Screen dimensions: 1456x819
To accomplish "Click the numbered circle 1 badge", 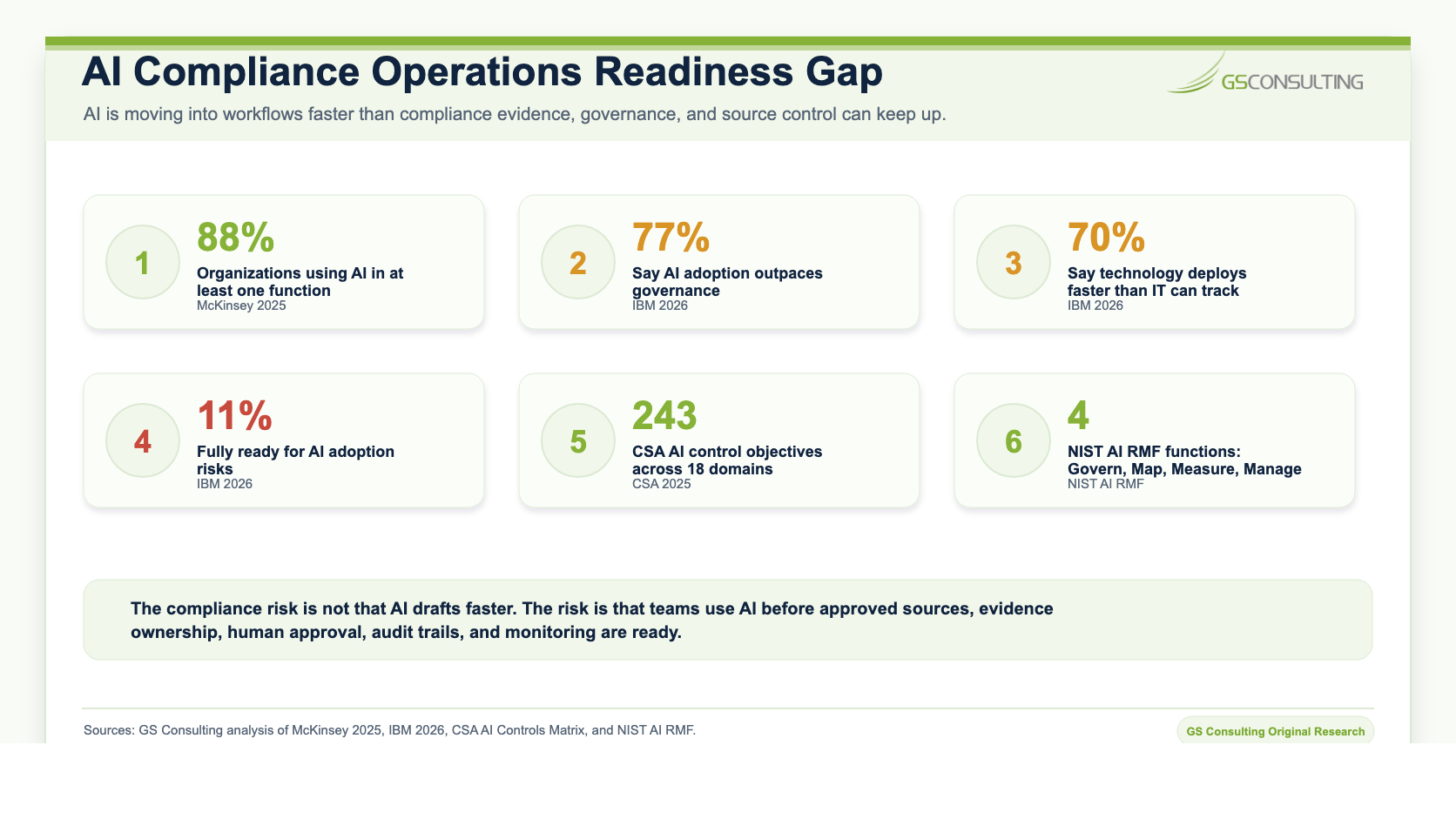I will coord(143,262).
